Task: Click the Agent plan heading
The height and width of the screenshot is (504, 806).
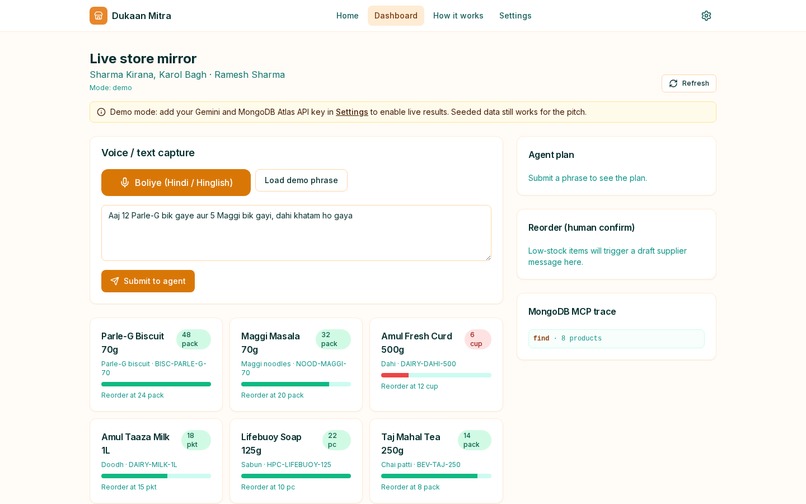Action: coord(551,155)
